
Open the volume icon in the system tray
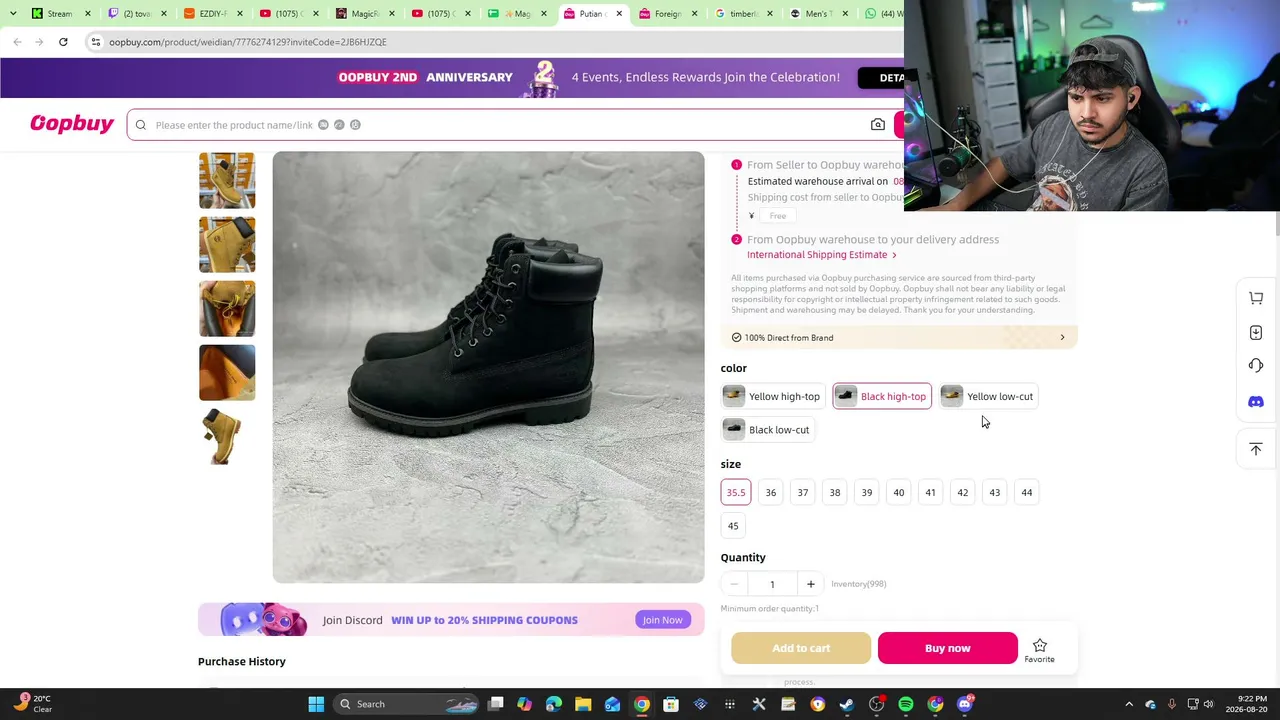1208,704
